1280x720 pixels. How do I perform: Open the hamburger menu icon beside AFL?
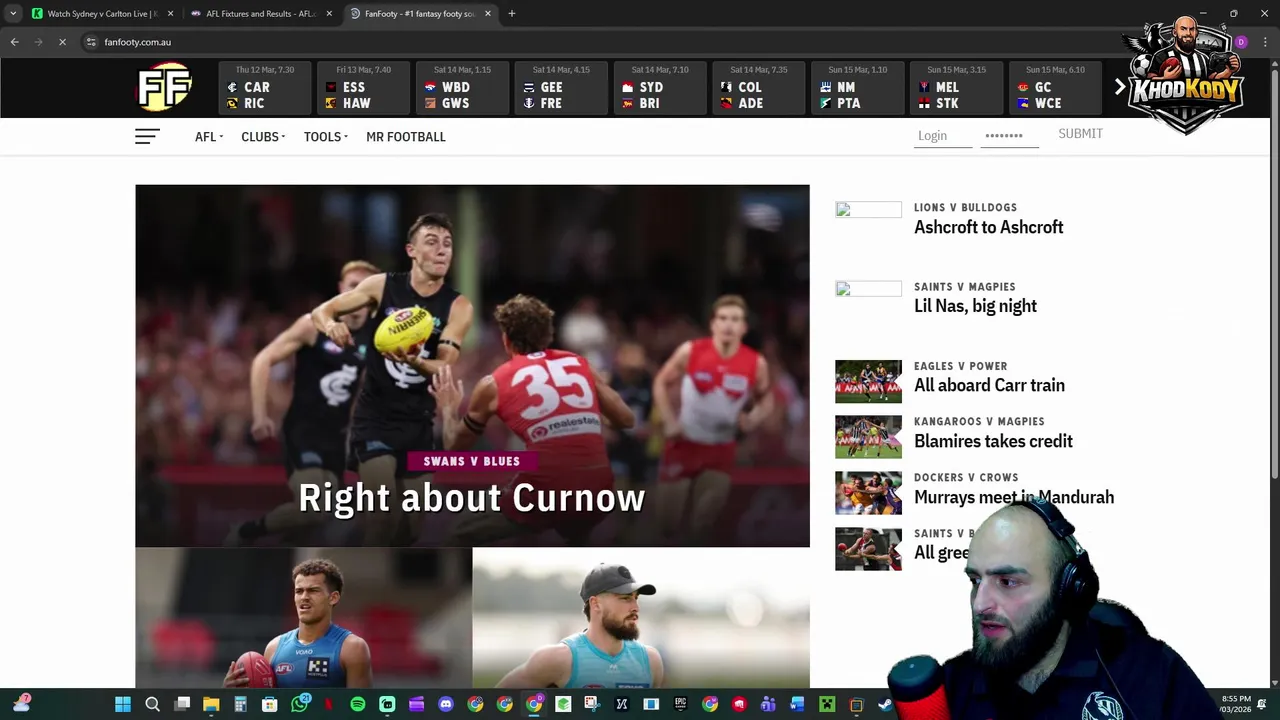[147, 136]
